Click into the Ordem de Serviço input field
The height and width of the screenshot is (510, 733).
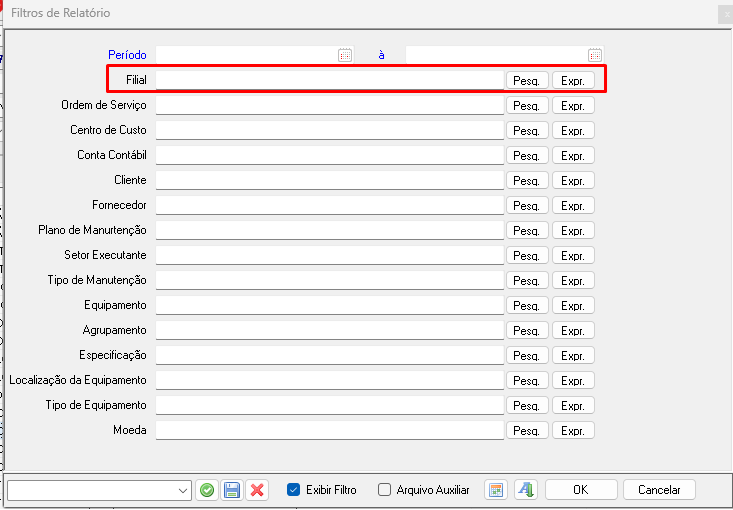[330, 105]
